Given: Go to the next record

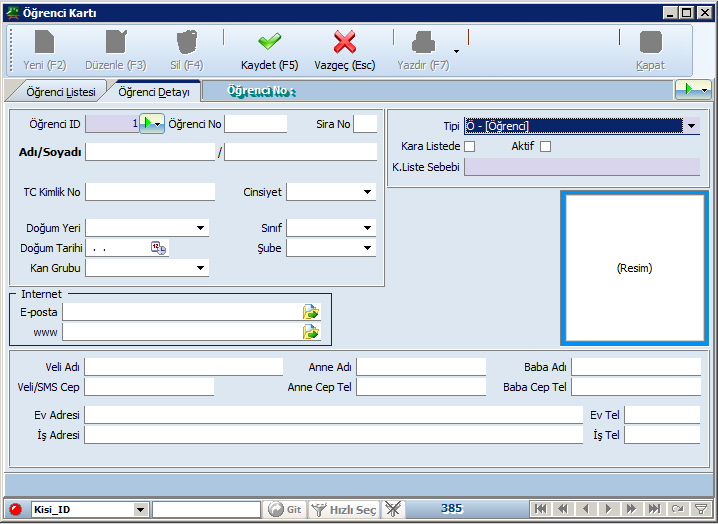Looking at the screenshot, I should (608, 509).
